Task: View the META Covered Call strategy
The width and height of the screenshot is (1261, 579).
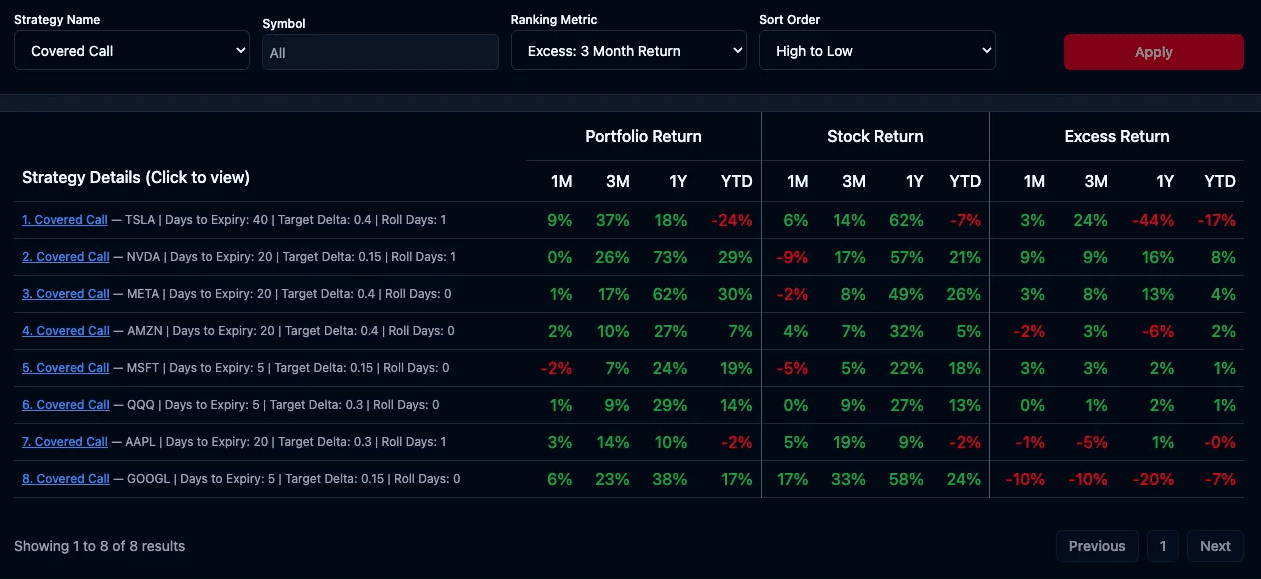Action: (x=66, y=294)
